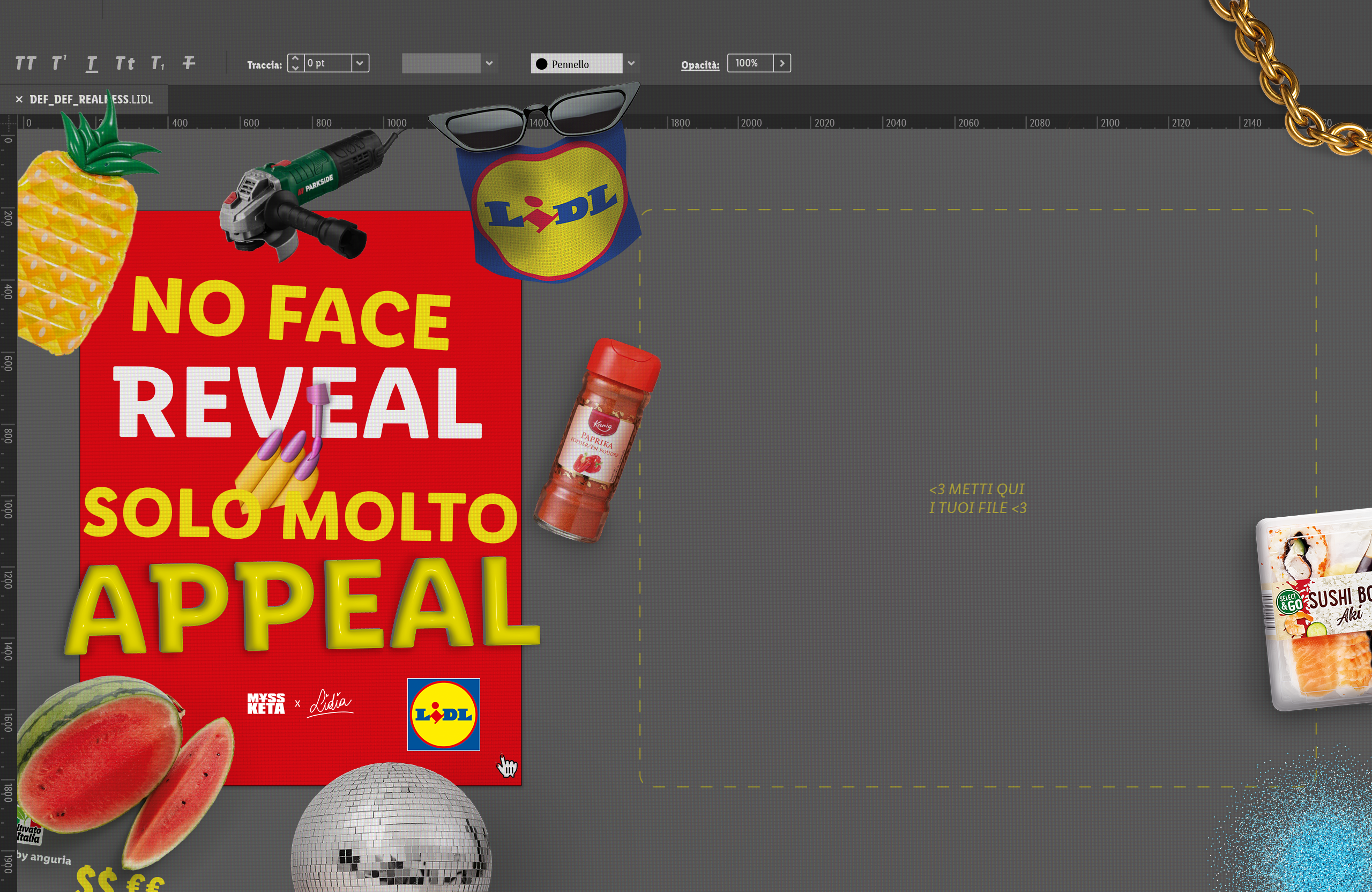Image resolution: width=1372 pixels, height=892 pixels.
Task: Expand the Pennello dropdown arrow
Action: pos(631,63)
